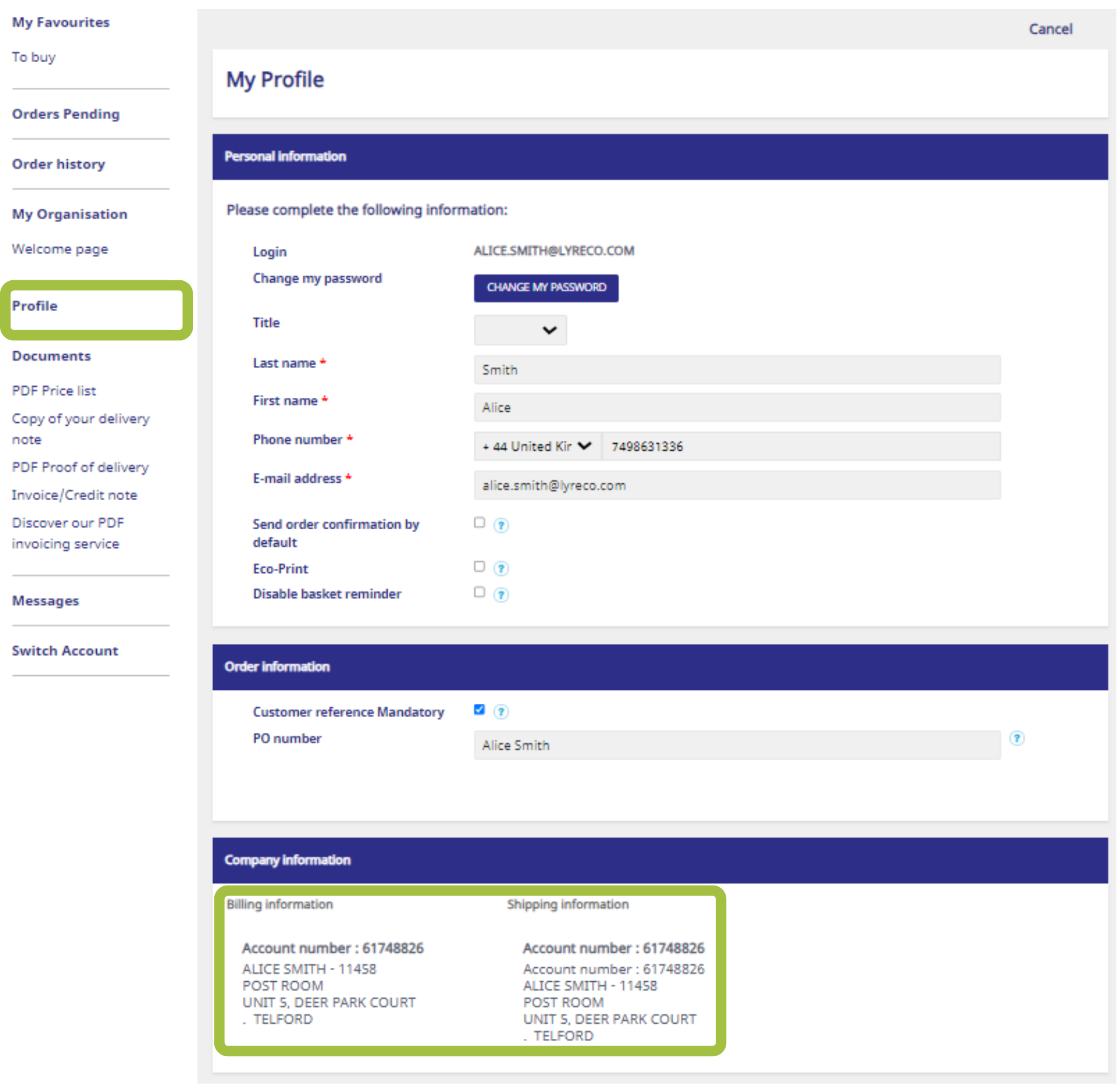Open the phone country code selector
Screen dimensions: 1119x1092
tap(536, 446)
